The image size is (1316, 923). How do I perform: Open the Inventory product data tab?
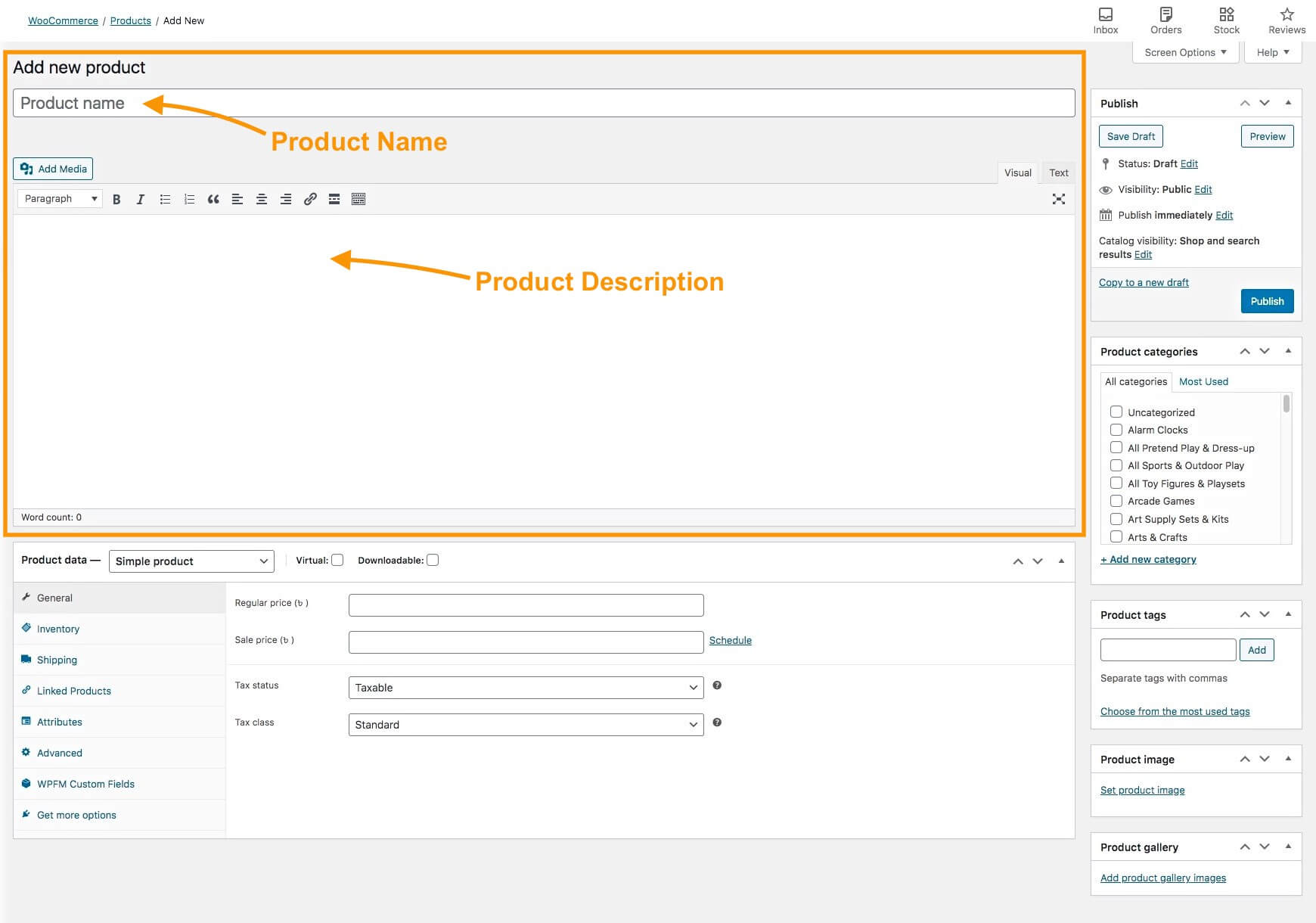tap(58, 629)
